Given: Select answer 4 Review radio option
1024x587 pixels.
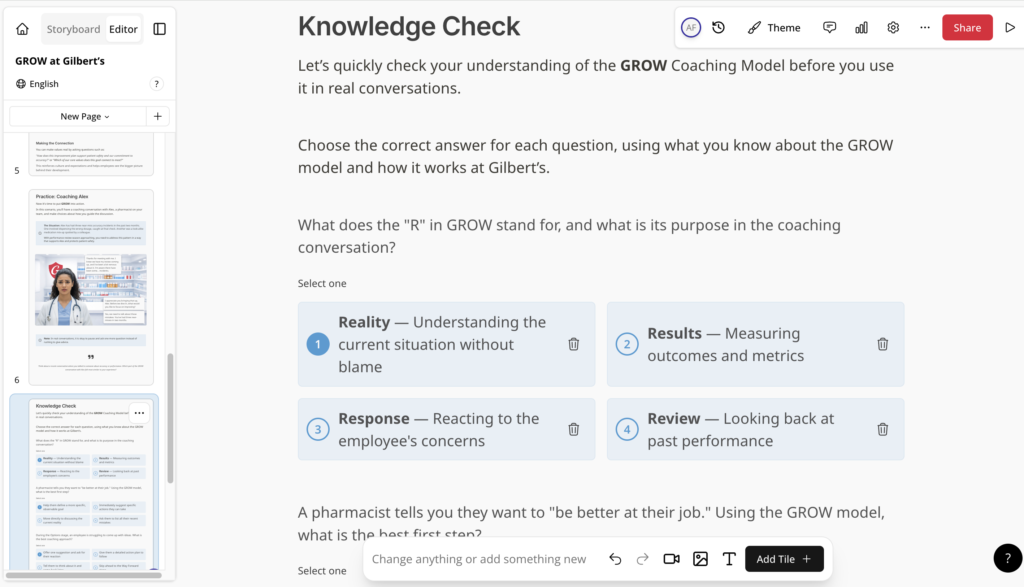Looking at the screenshot, I should click(x=626, y=430).
